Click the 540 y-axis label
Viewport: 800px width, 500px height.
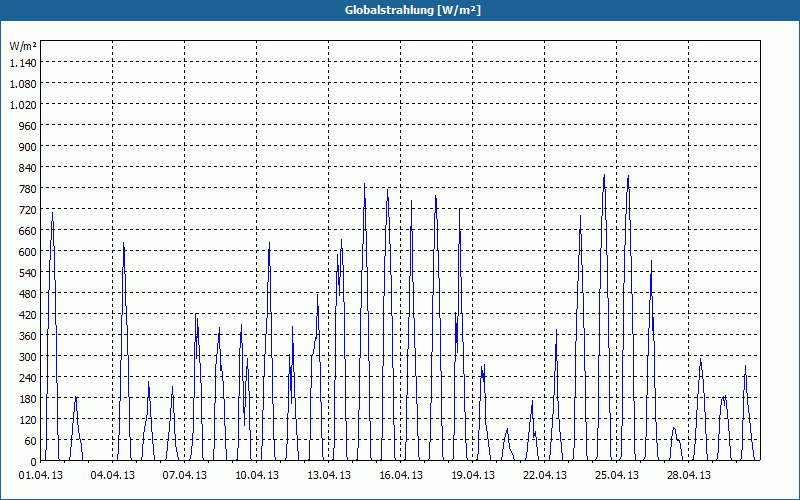(29, 272)
